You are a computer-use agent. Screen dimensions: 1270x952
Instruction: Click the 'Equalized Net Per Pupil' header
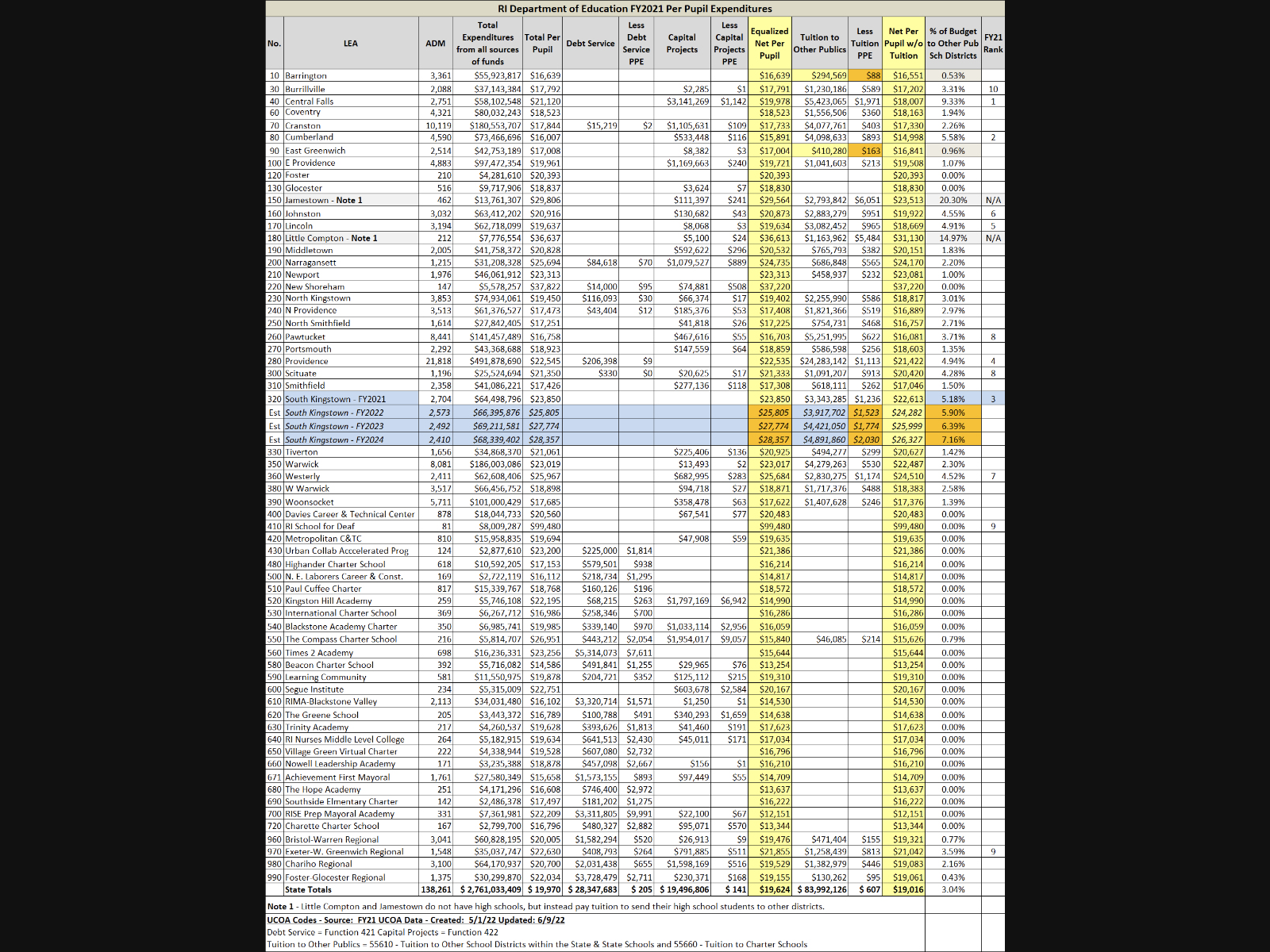point(770,44)
